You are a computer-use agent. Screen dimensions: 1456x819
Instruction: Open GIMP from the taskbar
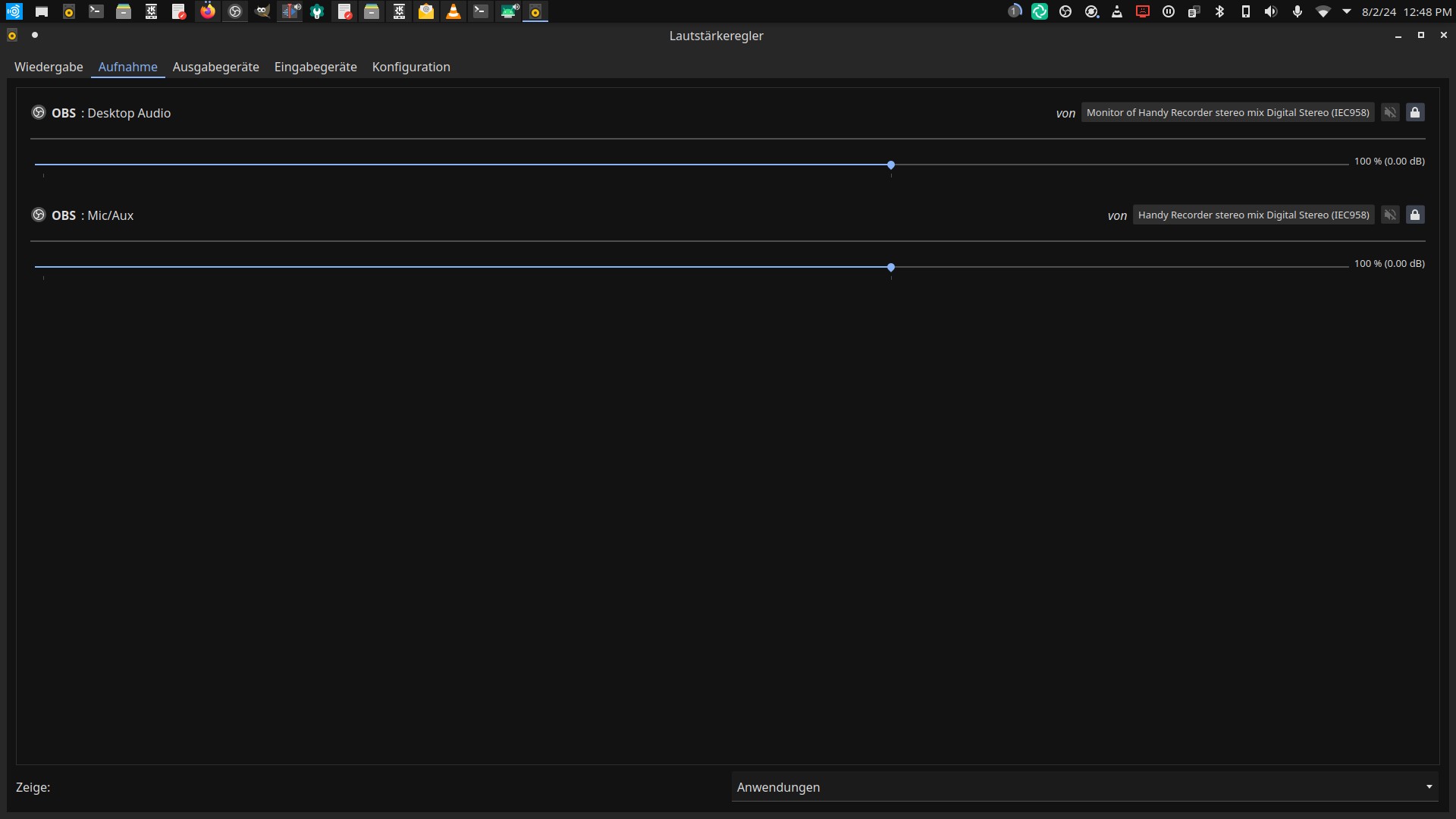pos(262,11)
